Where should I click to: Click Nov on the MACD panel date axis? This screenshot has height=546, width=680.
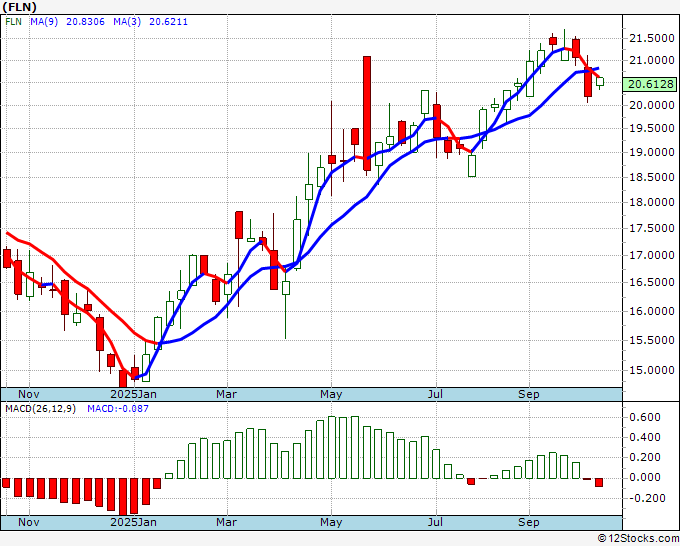[29, 522]
